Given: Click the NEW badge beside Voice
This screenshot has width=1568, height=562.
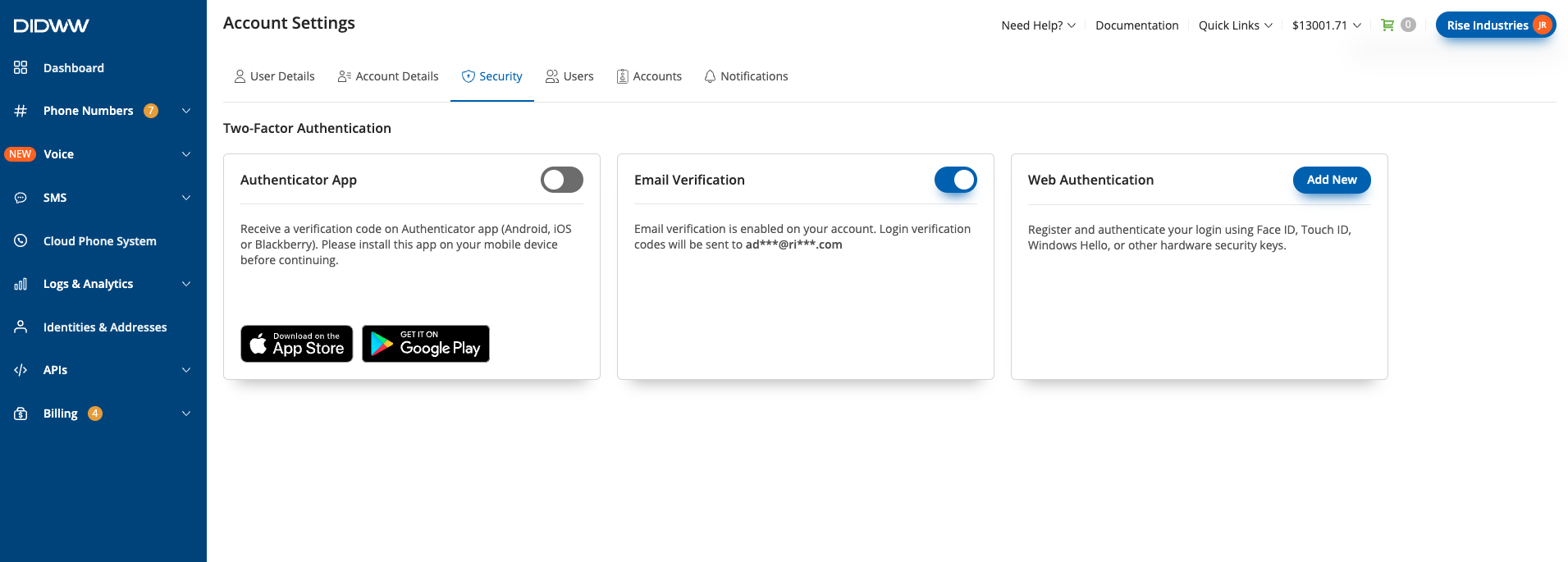Looking at the screenshot, I should coord(20,154).
